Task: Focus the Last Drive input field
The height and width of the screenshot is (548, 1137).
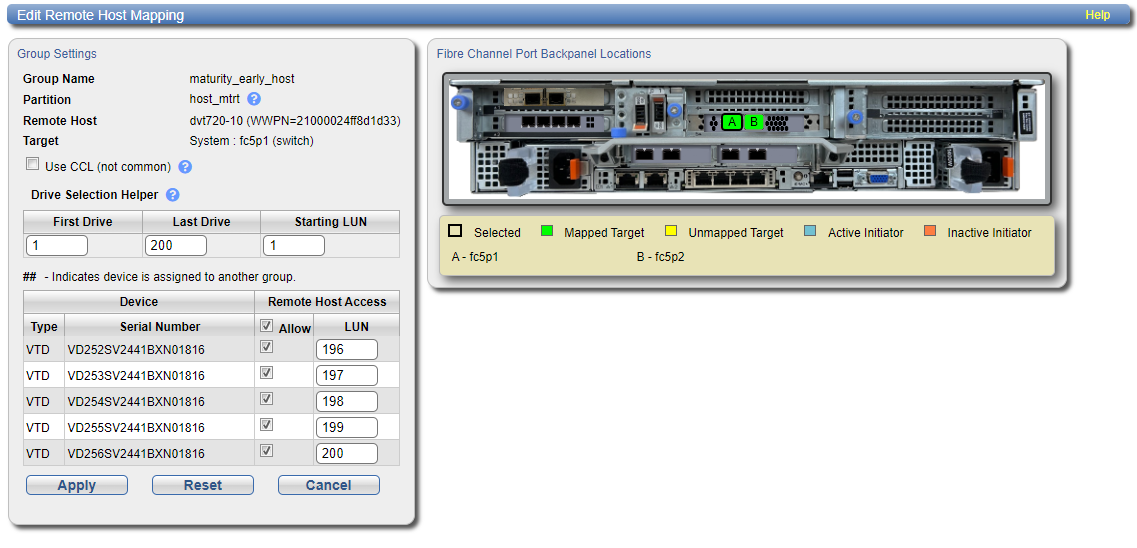Action: point(176,245)
